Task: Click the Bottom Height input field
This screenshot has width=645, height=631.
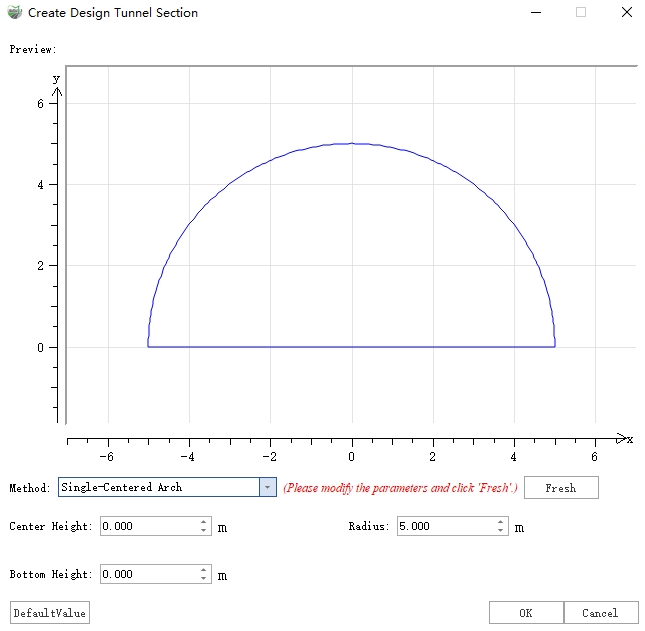Action: [x=148, y=574]
